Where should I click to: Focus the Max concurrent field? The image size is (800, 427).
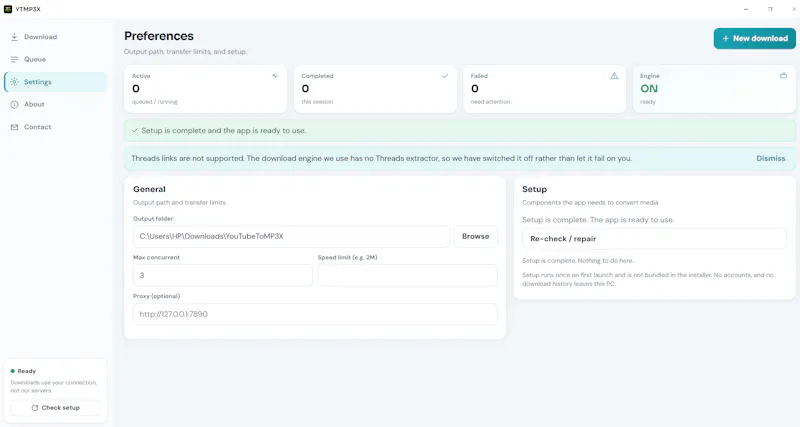tap(222, 275)
